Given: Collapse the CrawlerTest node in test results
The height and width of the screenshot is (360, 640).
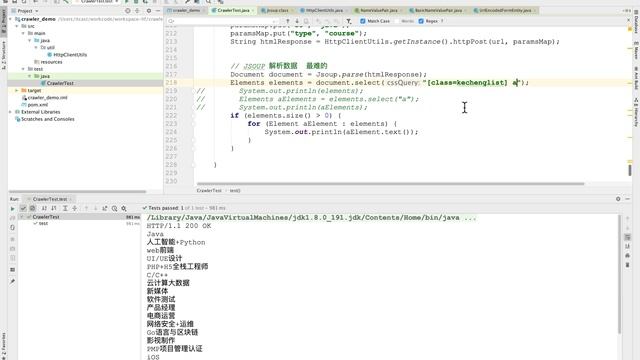Looking at the screenshot, I should point(22,217).
